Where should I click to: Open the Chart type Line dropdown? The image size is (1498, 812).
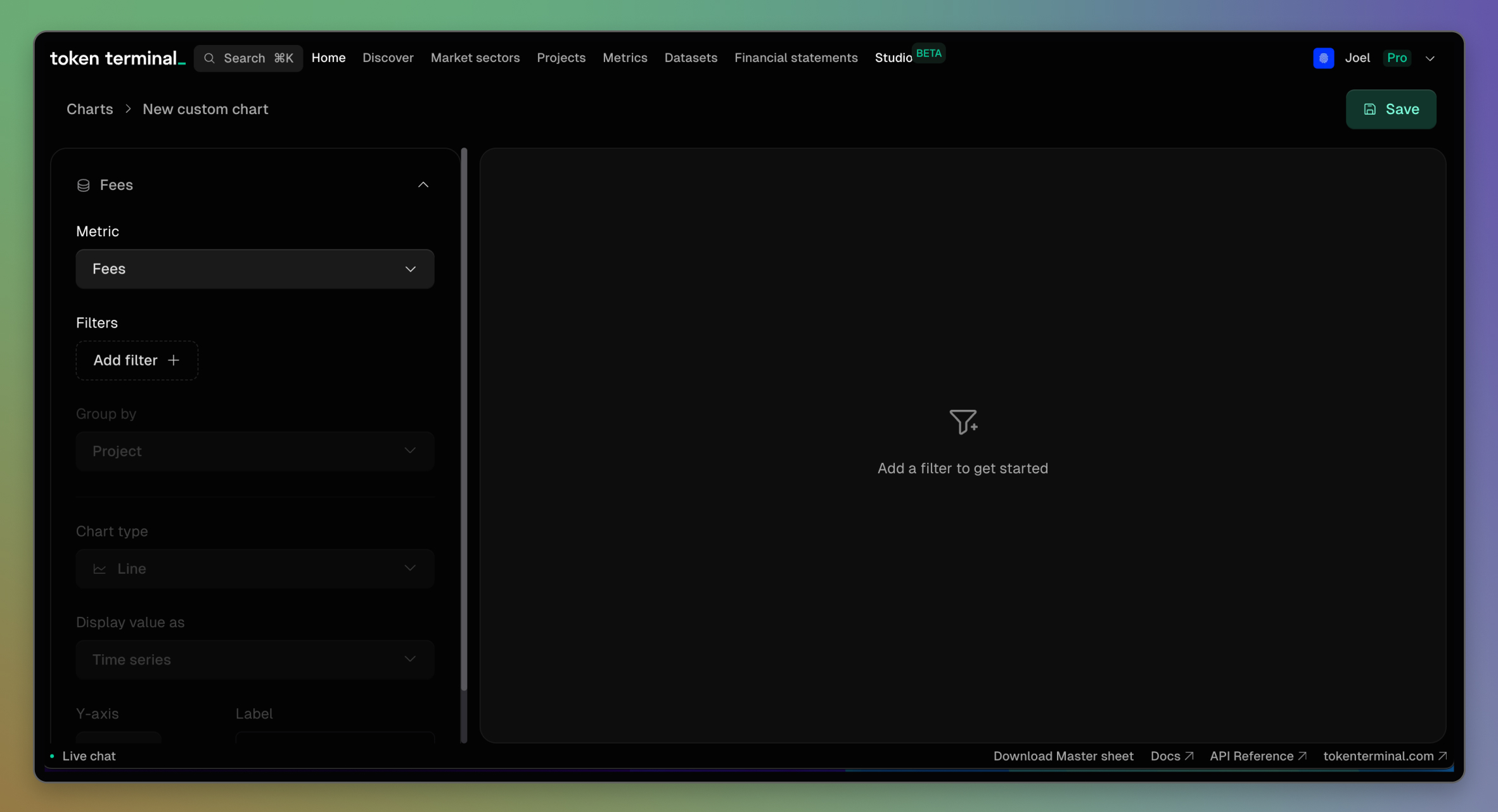pos(255,569)
